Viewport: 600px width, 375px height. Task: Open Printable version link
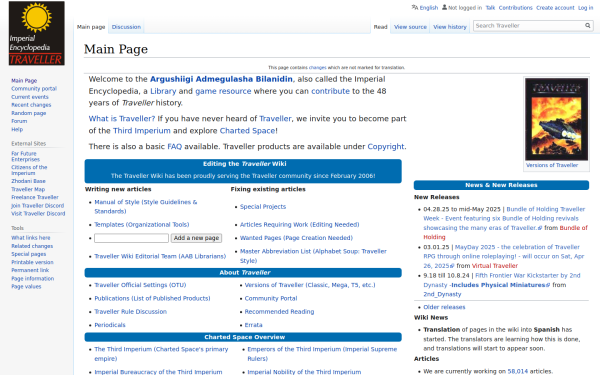[32, 262]
